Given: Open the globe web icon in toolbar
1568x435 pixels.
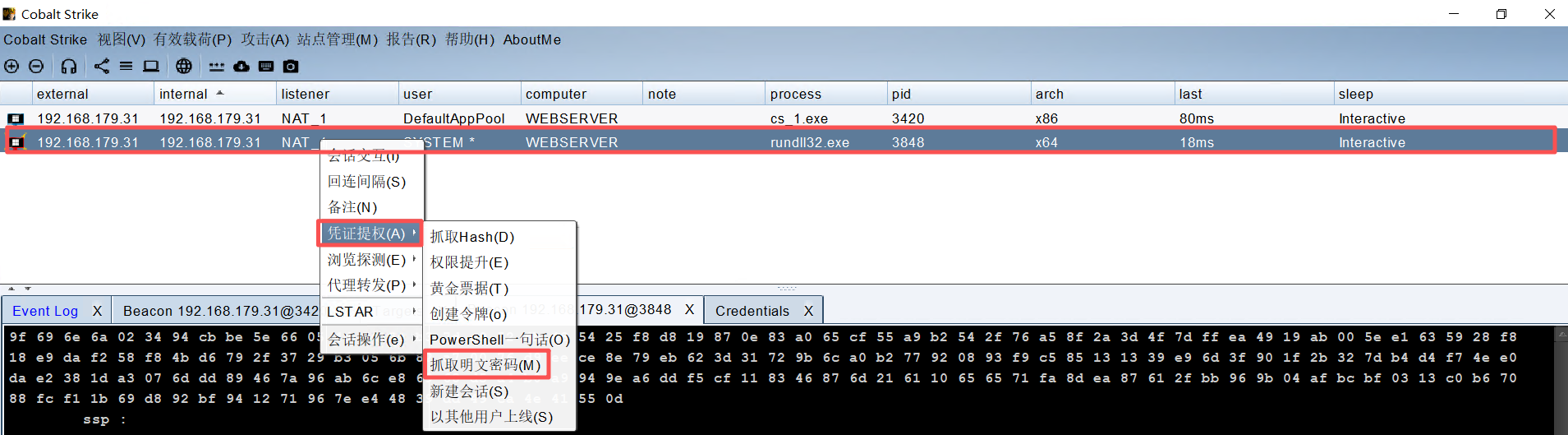Looking at the screenshot, I should pyautogui.click(x=184, y=67).
